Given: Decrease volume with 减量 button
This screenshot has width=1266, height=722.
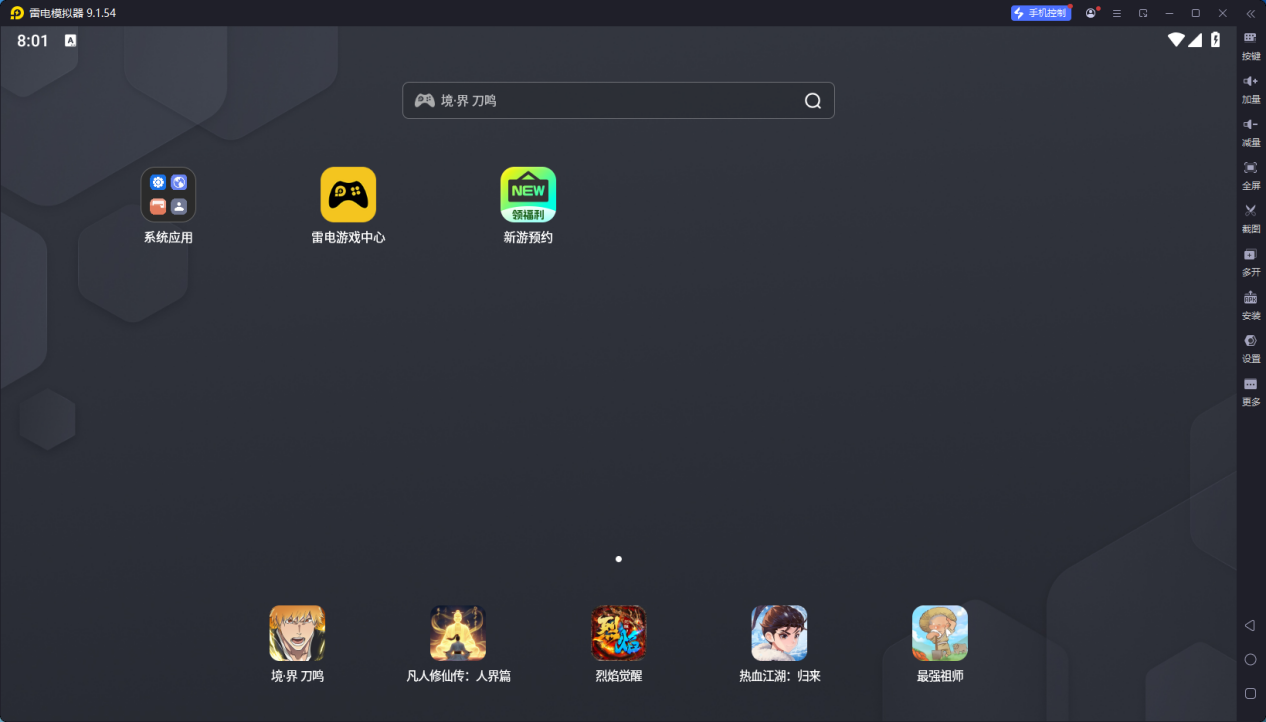Looking at the screenshot, I should click(1251, 132).
